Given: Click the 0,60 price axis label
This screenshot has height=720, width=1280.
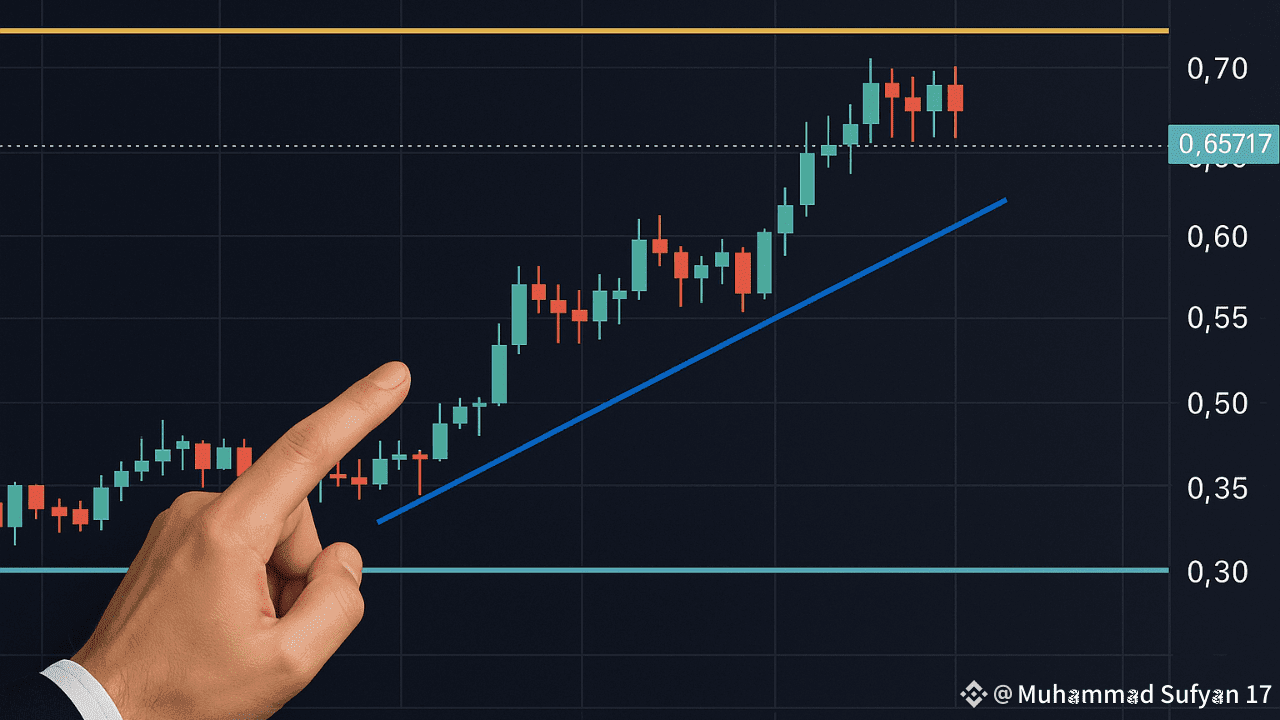Looking at the screenshot, I should click(1217, 237).
